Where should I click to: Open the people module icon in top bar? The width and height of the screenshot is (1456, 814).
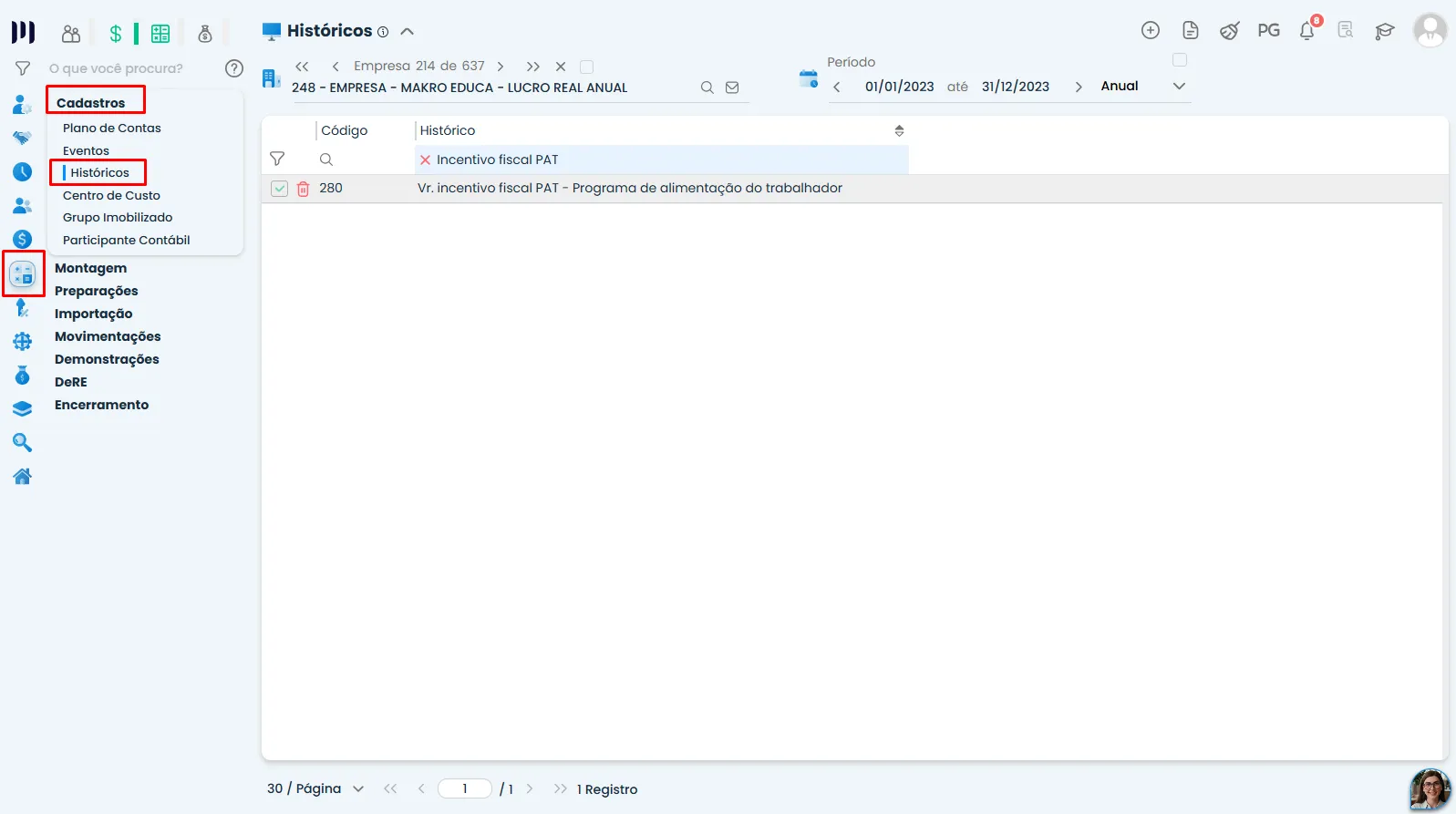coord(71,35)
